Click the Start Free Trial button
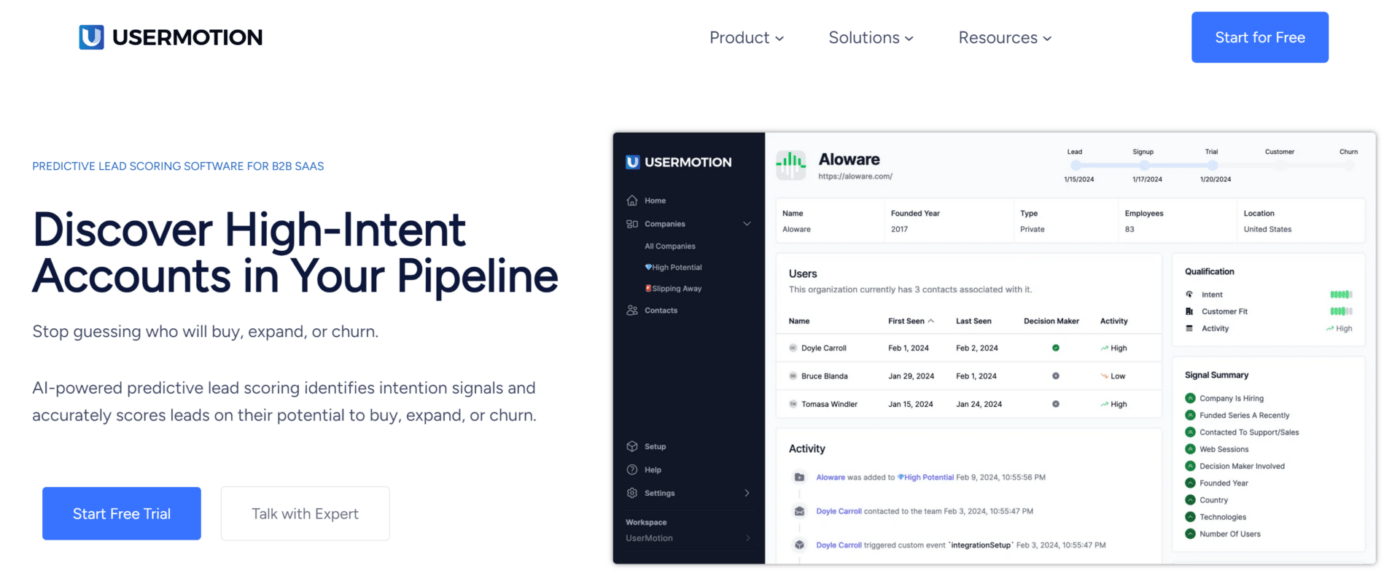This screenshot has height=587, width=1400. pos(122,514)
